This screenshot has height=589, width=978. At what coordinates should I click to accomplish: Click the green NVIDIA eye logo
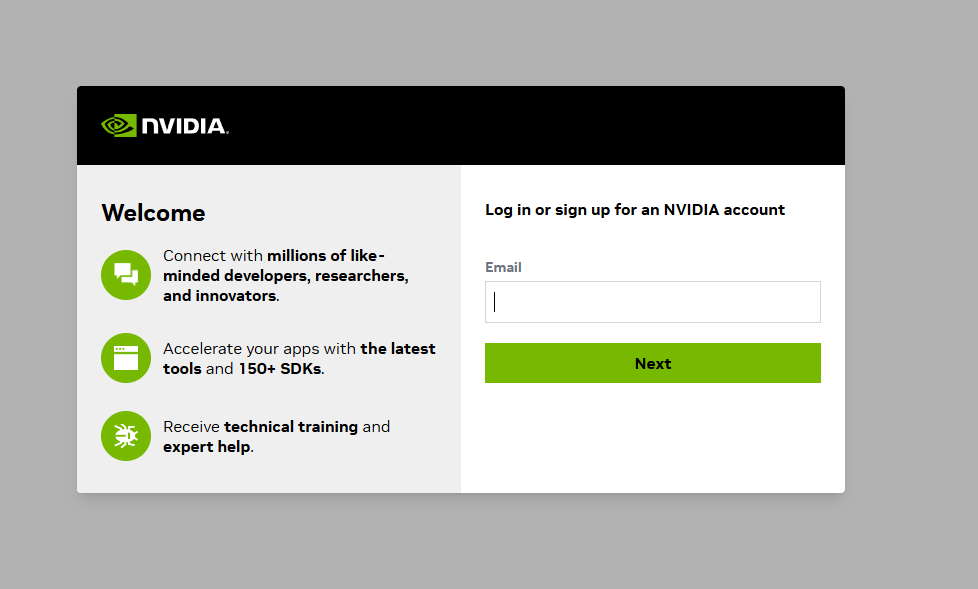coord(119,125)
